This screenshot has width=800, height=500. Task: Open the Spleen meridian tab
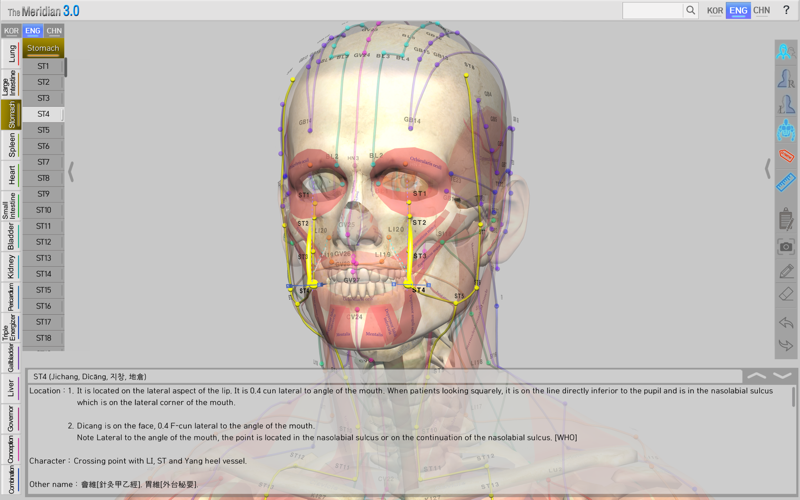tap(11, 145)
